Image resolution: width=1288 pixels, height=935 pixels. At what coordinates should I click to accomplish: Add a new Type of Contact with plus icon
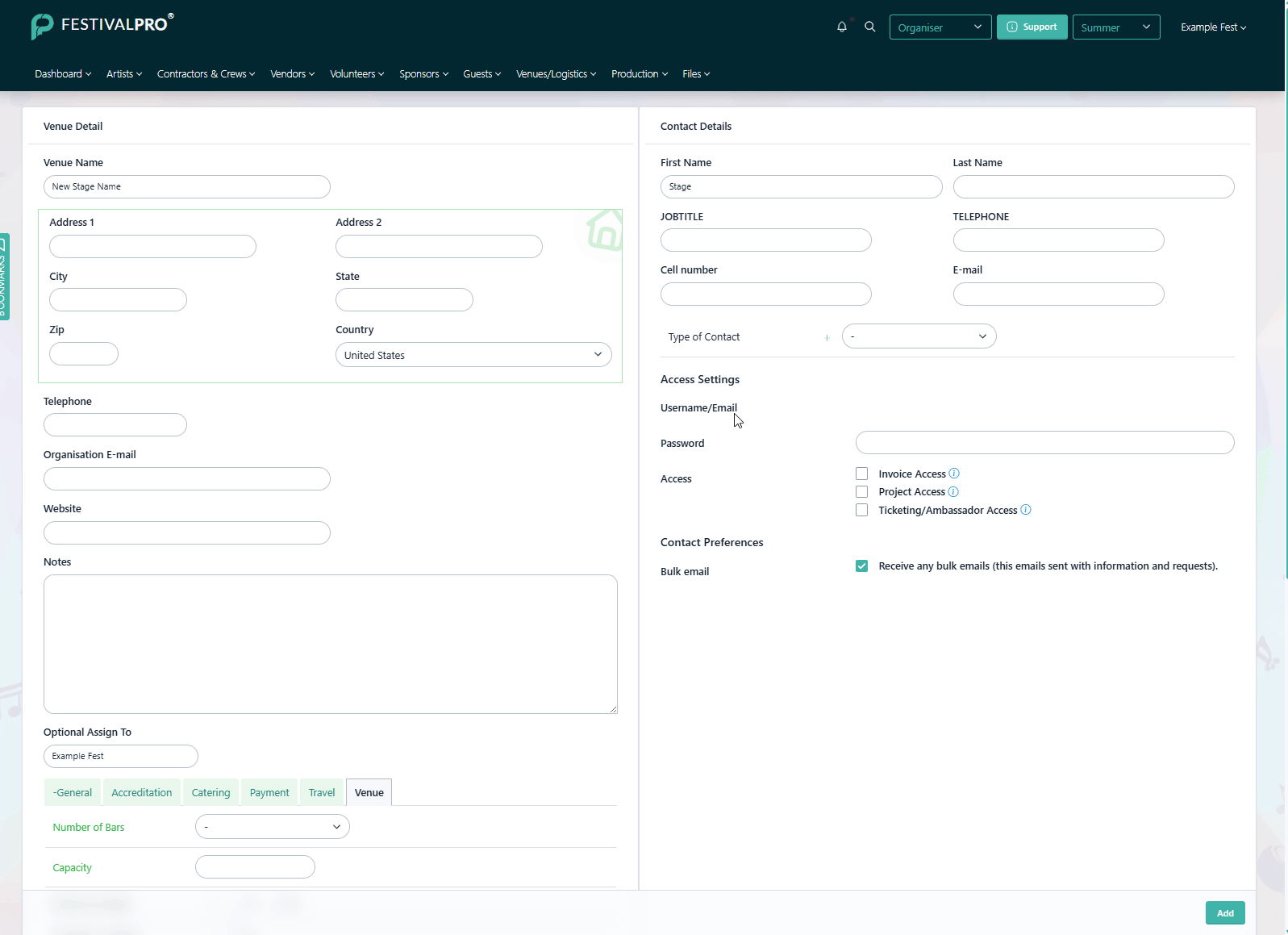[x=827, y=338]
